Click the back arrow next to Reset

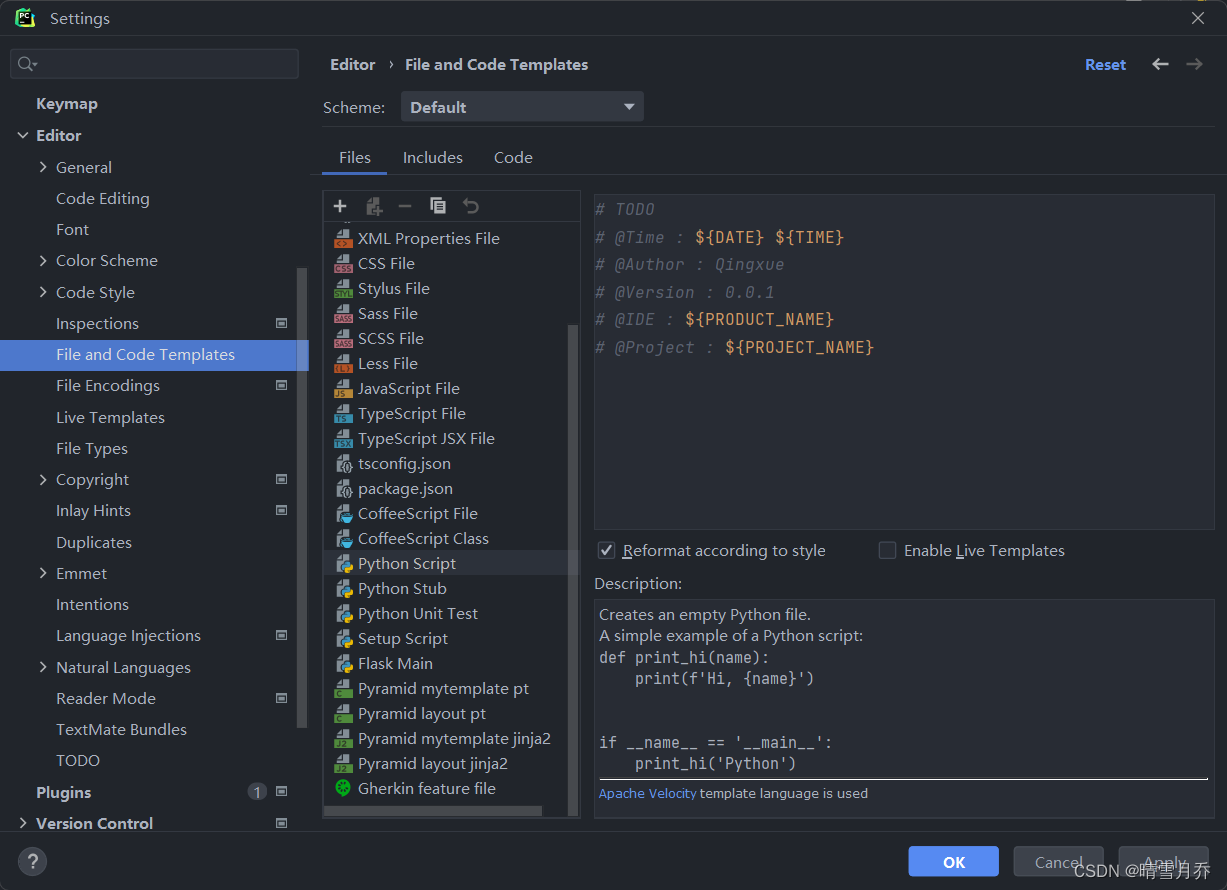tap(1160, 64)
